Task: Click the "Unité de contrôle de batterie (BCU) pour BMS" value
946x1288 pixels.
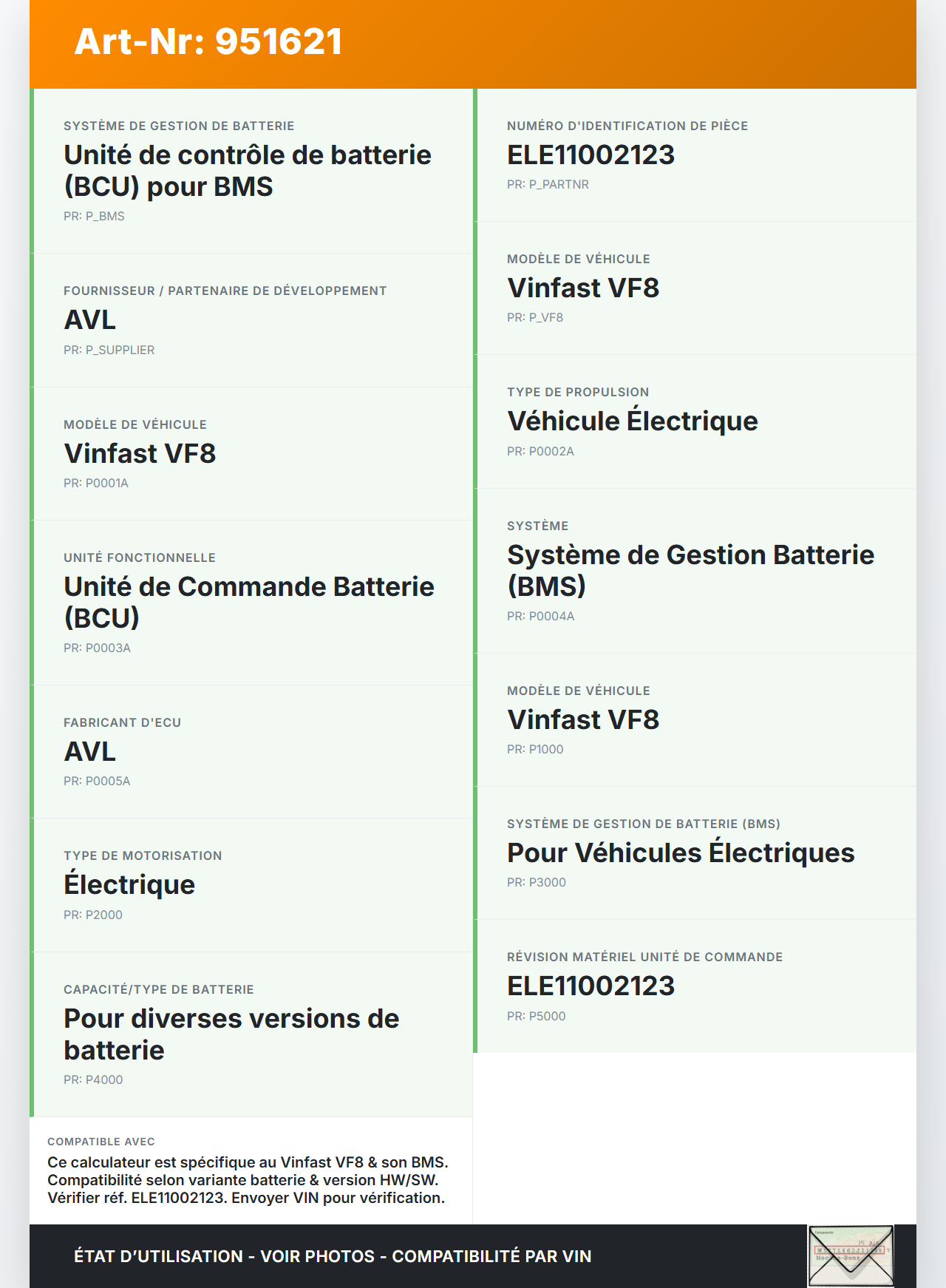Action: point(247,171)
